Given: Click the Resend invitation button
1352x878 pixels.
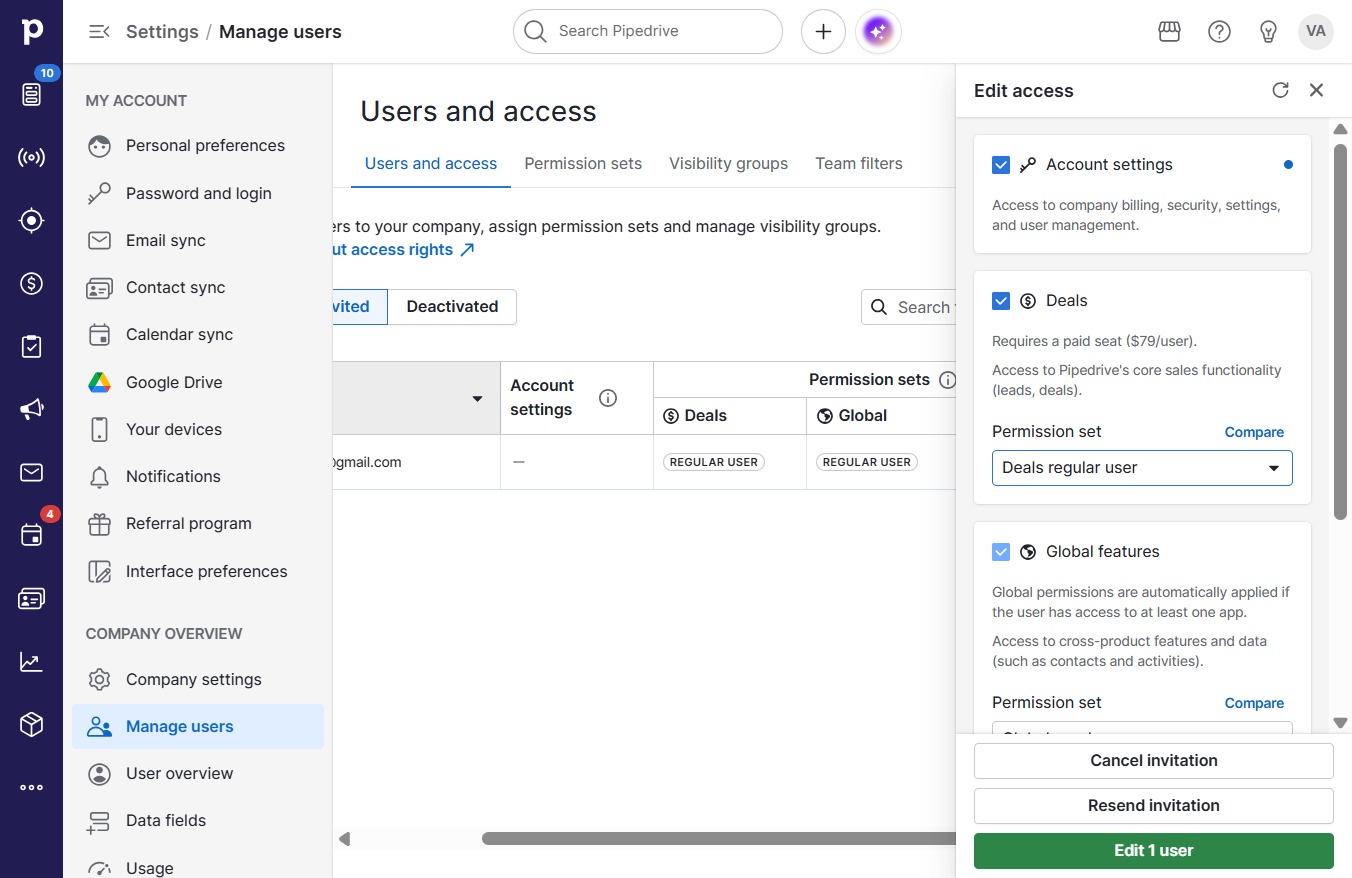Looking at the screenshot, I should pos(1154,806).
